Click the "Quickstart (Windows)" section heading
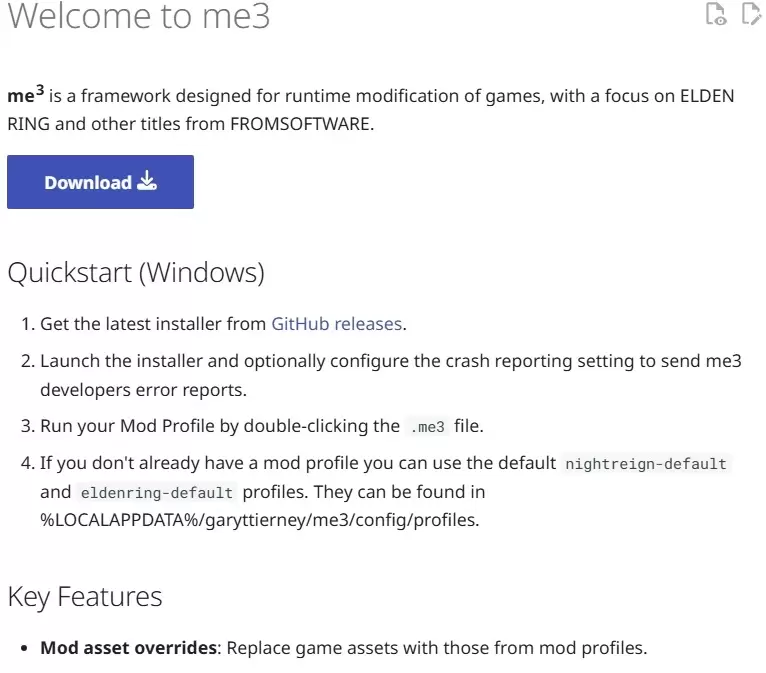766x673 pixels. tap(136, 272)
